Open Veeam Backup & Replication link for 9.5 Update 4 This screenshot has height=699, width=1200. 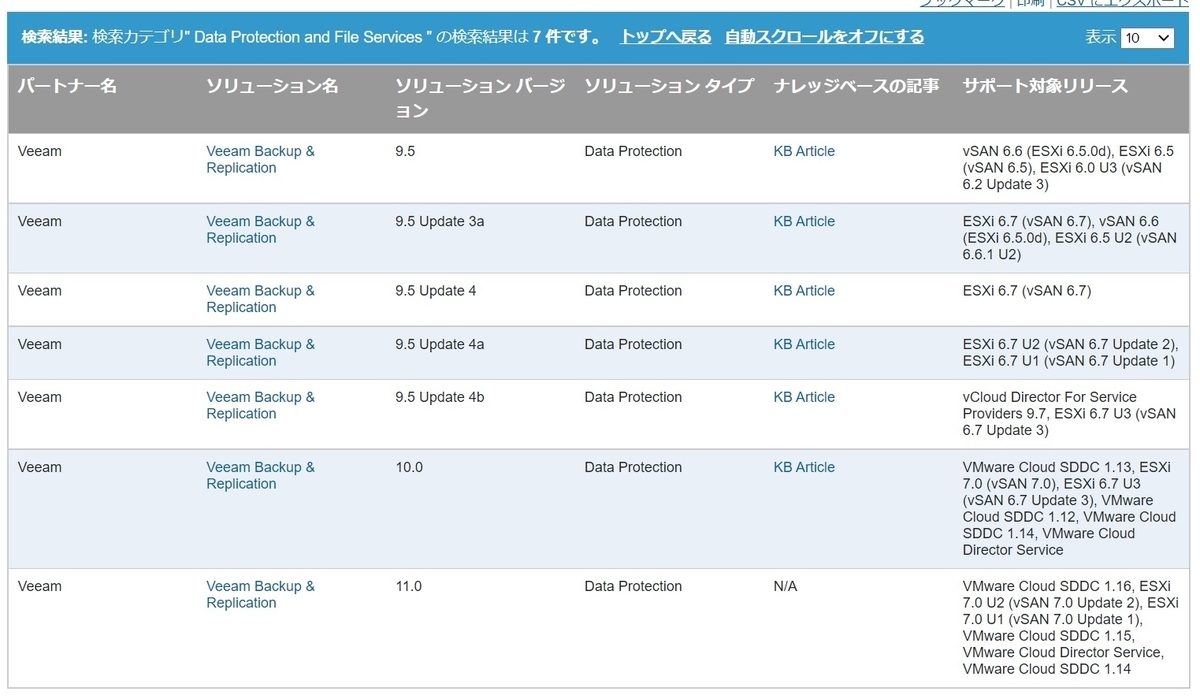260,299
